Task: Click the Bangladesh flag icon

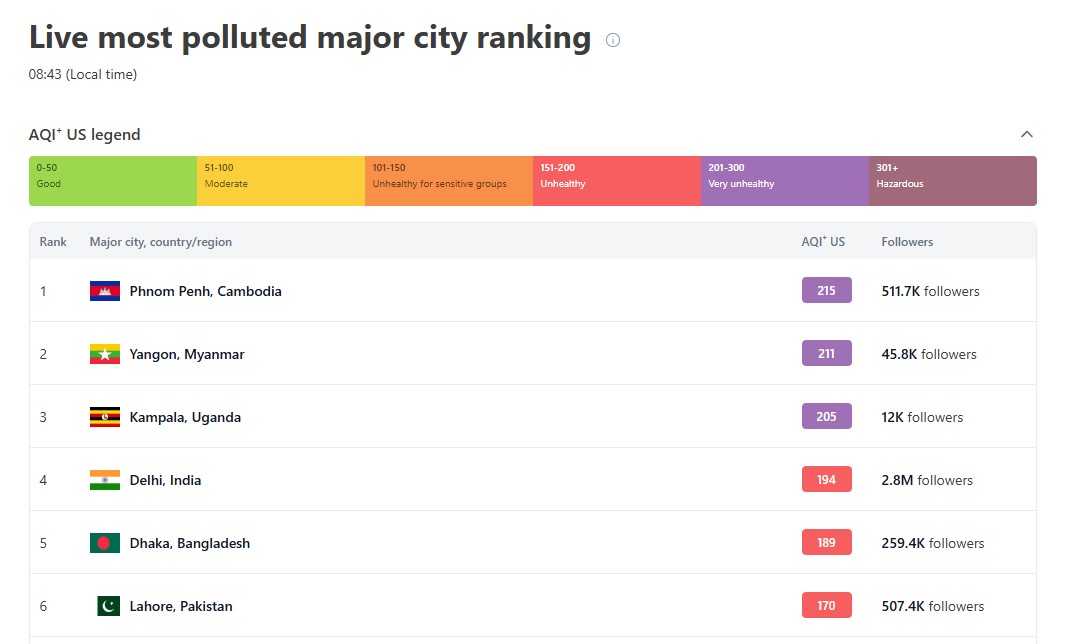Action: [x=105, y=543]
